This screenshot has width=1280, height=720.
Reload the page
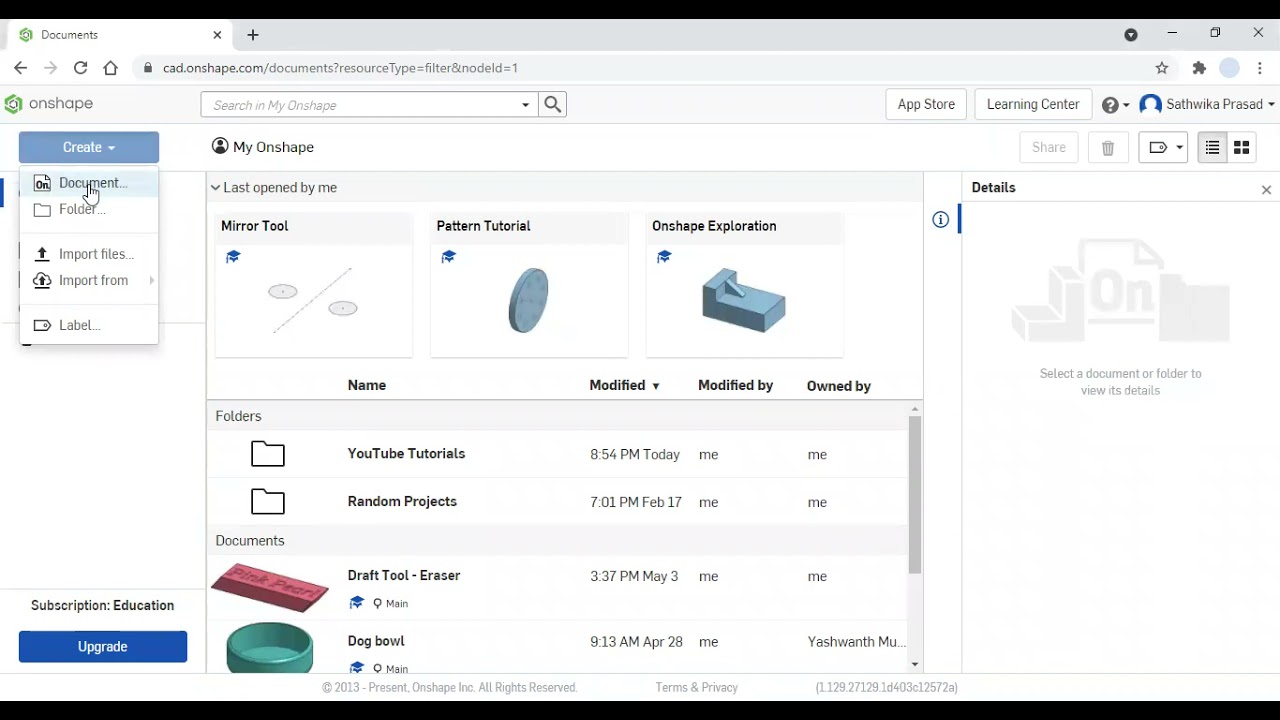[81, 68]
